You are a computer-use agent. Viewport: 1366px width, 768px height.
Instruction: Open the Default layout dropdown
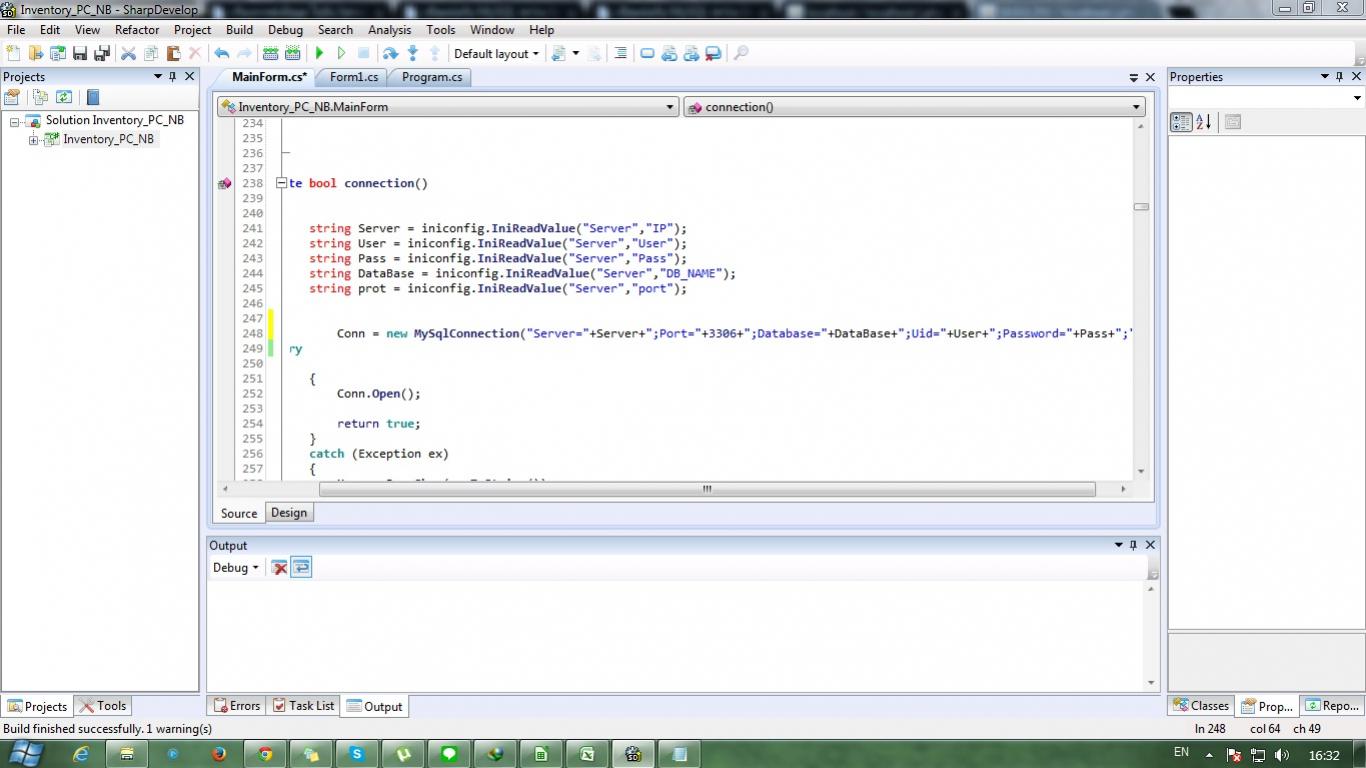496,53
